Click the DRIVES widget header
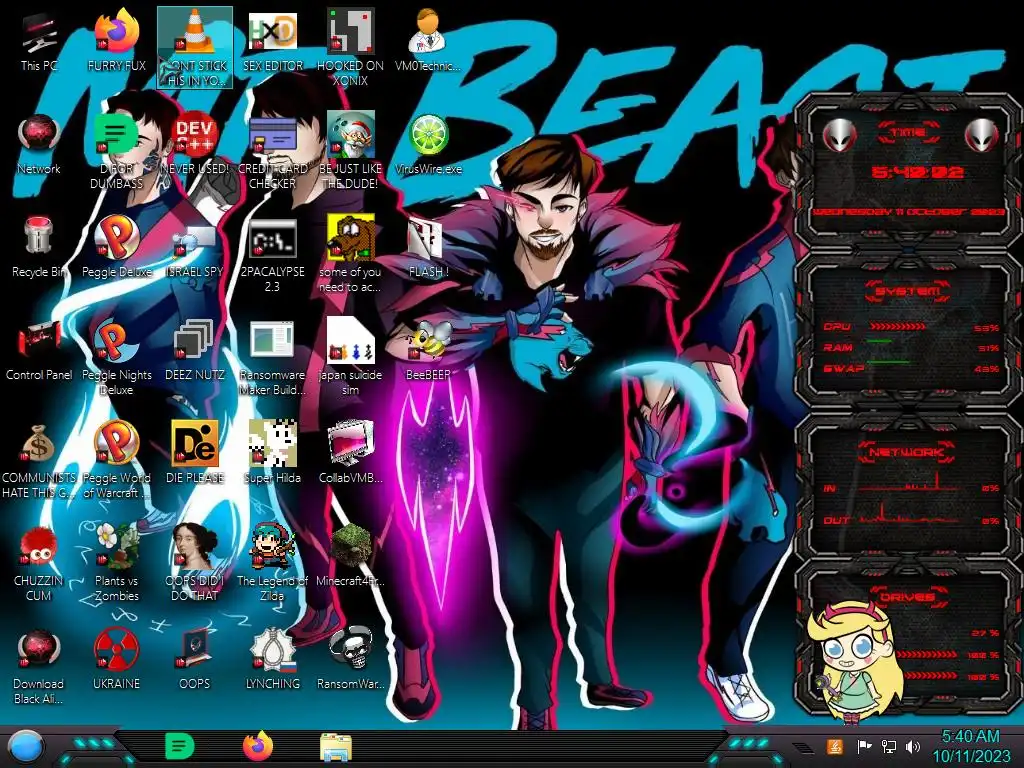The width and height of the screenshot is (1024, 768). (907, 597)
